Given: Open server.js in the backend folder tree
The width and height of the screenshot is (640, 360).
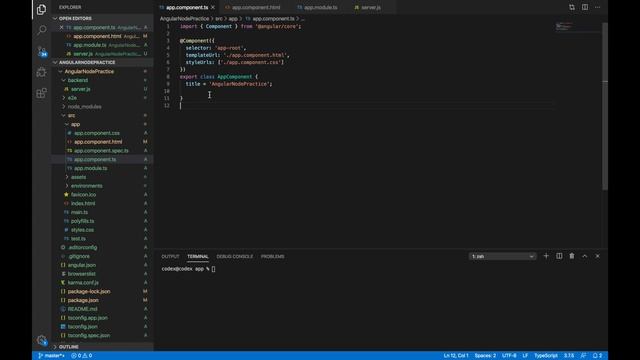Looking at the screenshot, I should pos(80,89).
